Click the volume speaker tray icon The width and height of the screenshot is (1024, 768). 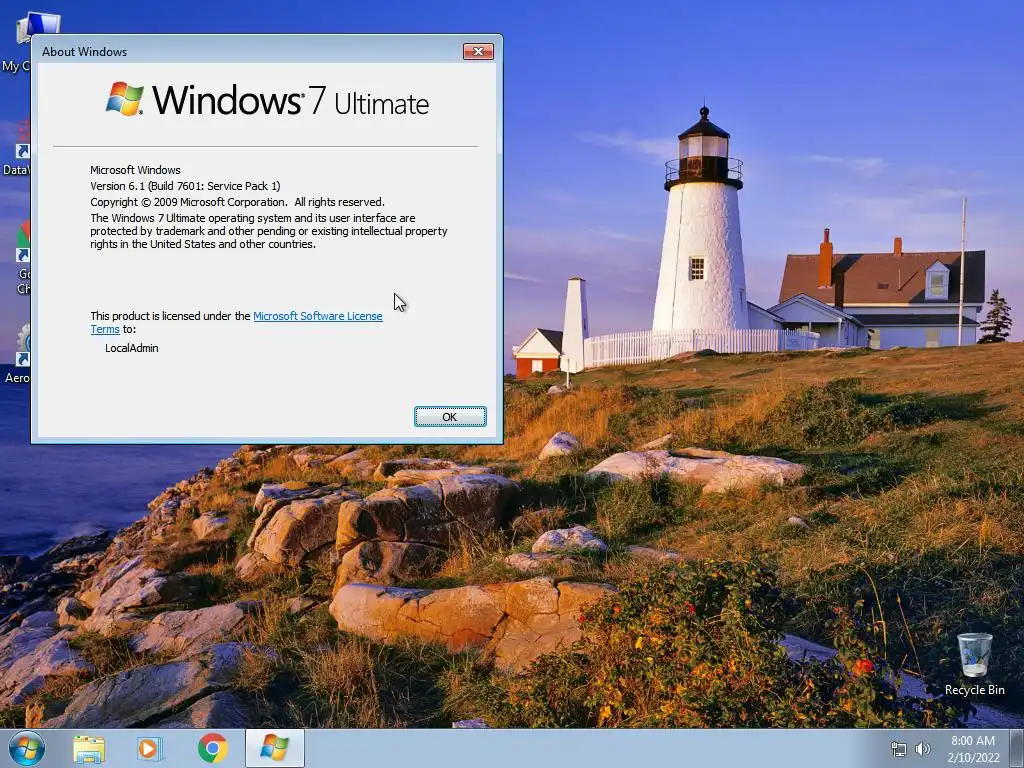click(x=923, y=749)
